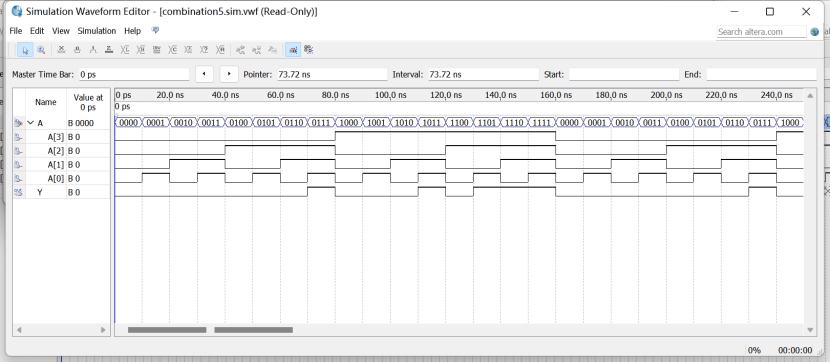Select the A[3] signal row
This screenshot has height=362, width=830.
[x=61, y=137]
